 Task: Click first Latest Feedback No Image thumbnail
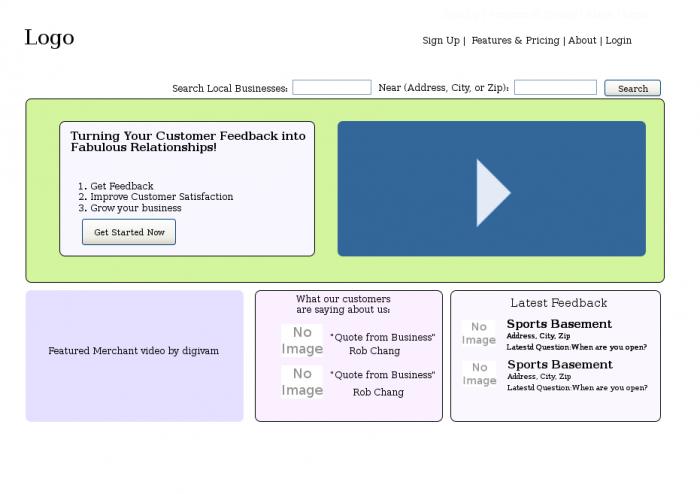coord(479,333)
